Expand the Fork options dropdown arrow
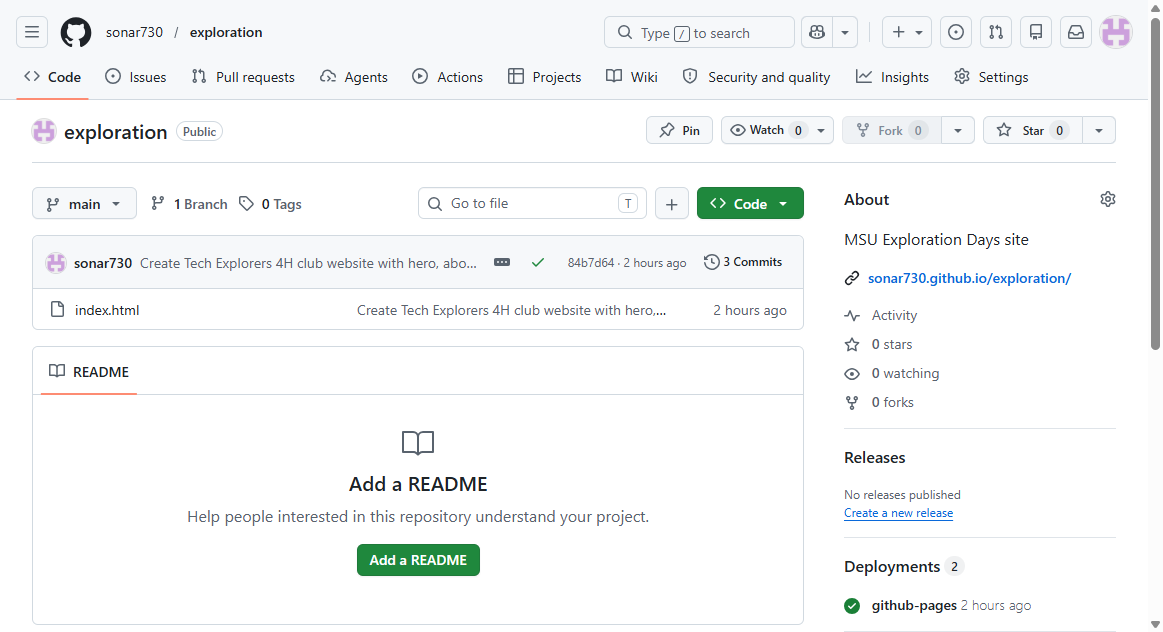The height and width of the screenshot is (632, 1163). coord(958,131)
